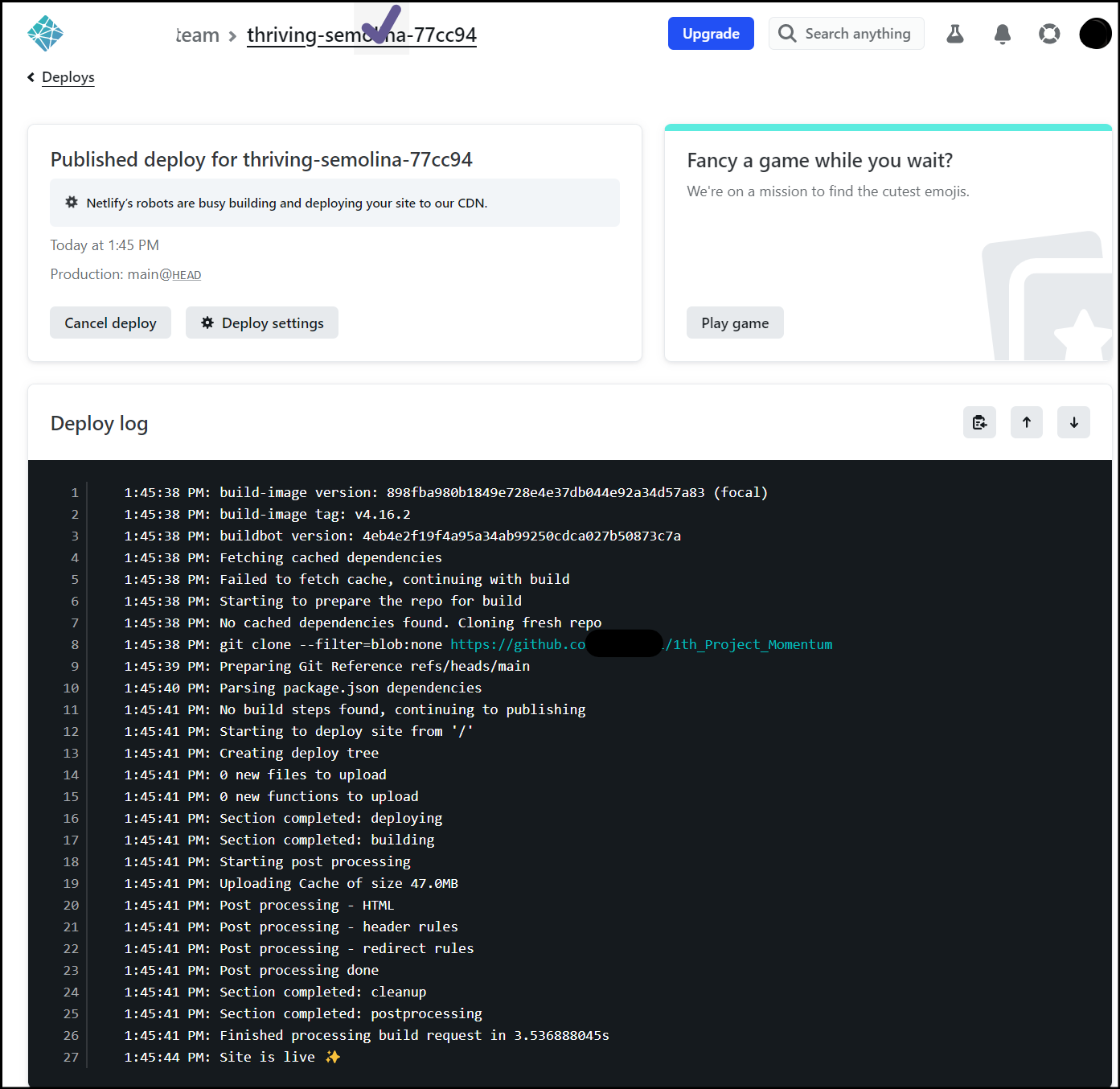The height and width of the screenshot is (1089, 1120).
Task: Open the GitHub repo URL in log
Action: tap(641, 644)
